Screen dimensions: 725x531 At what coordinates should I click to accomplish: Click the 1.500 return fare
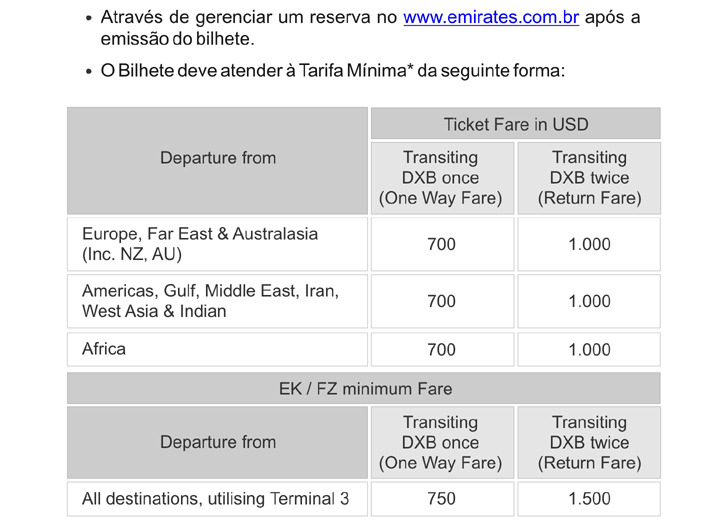pyautogui.click(x=589, y=499)
